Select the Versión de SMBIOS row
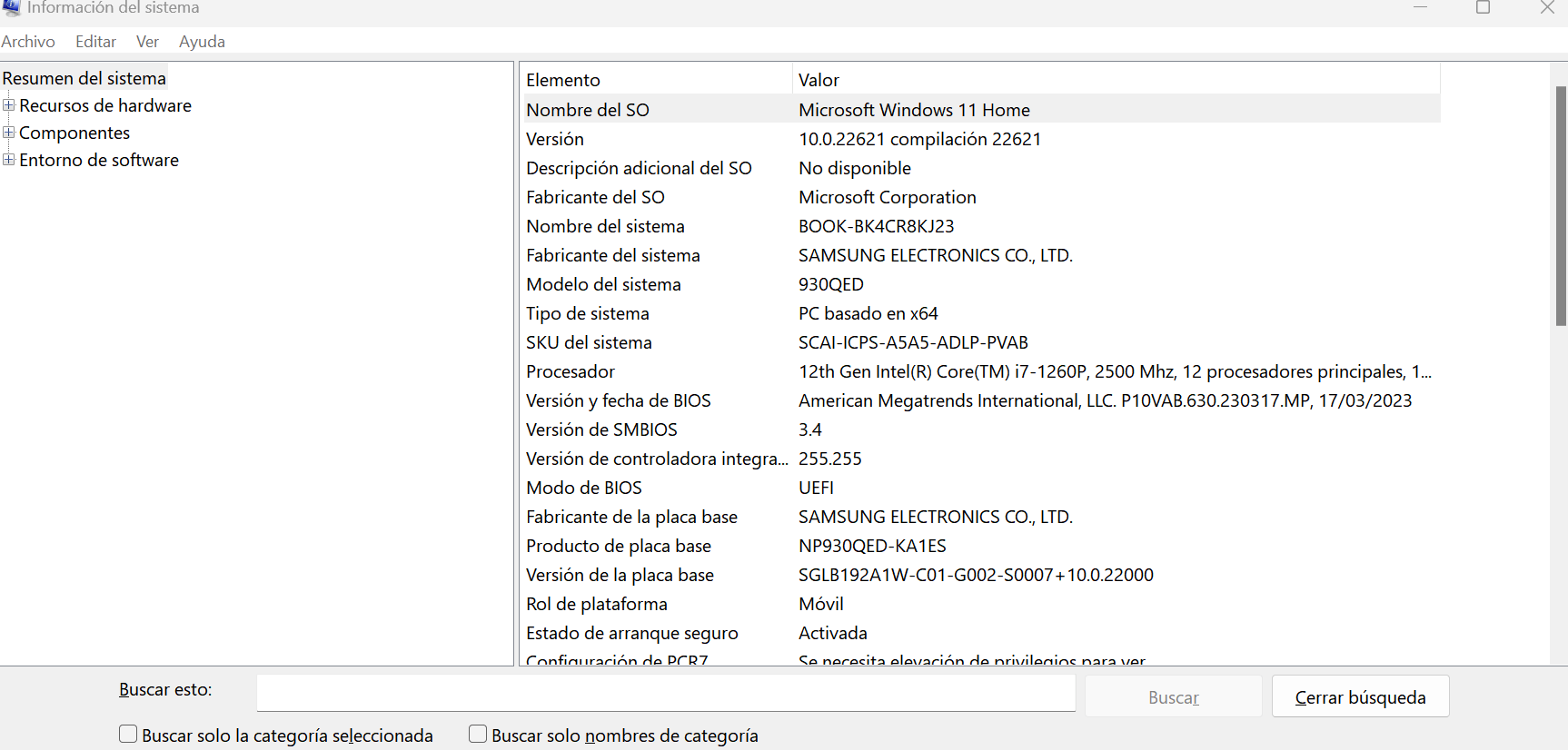The height and width of the screenshot is (750, 1568). (981, 429)
